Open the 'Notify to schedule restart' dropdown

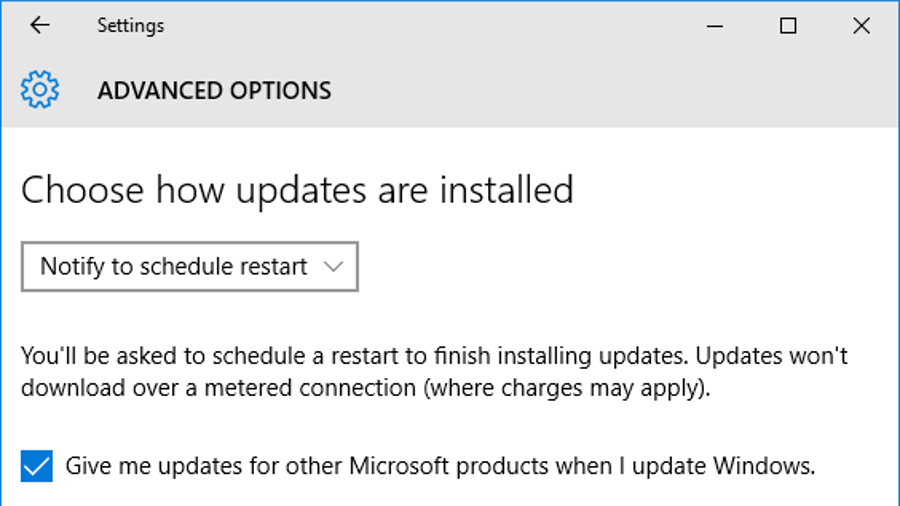(190, 267)
